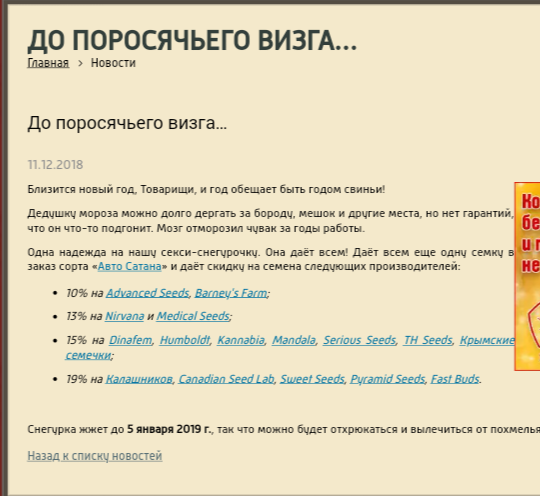The height and width of the screenshot is (496, 540).
Task: Open the Fast Buds link
Action: click(x=455, y=379)
